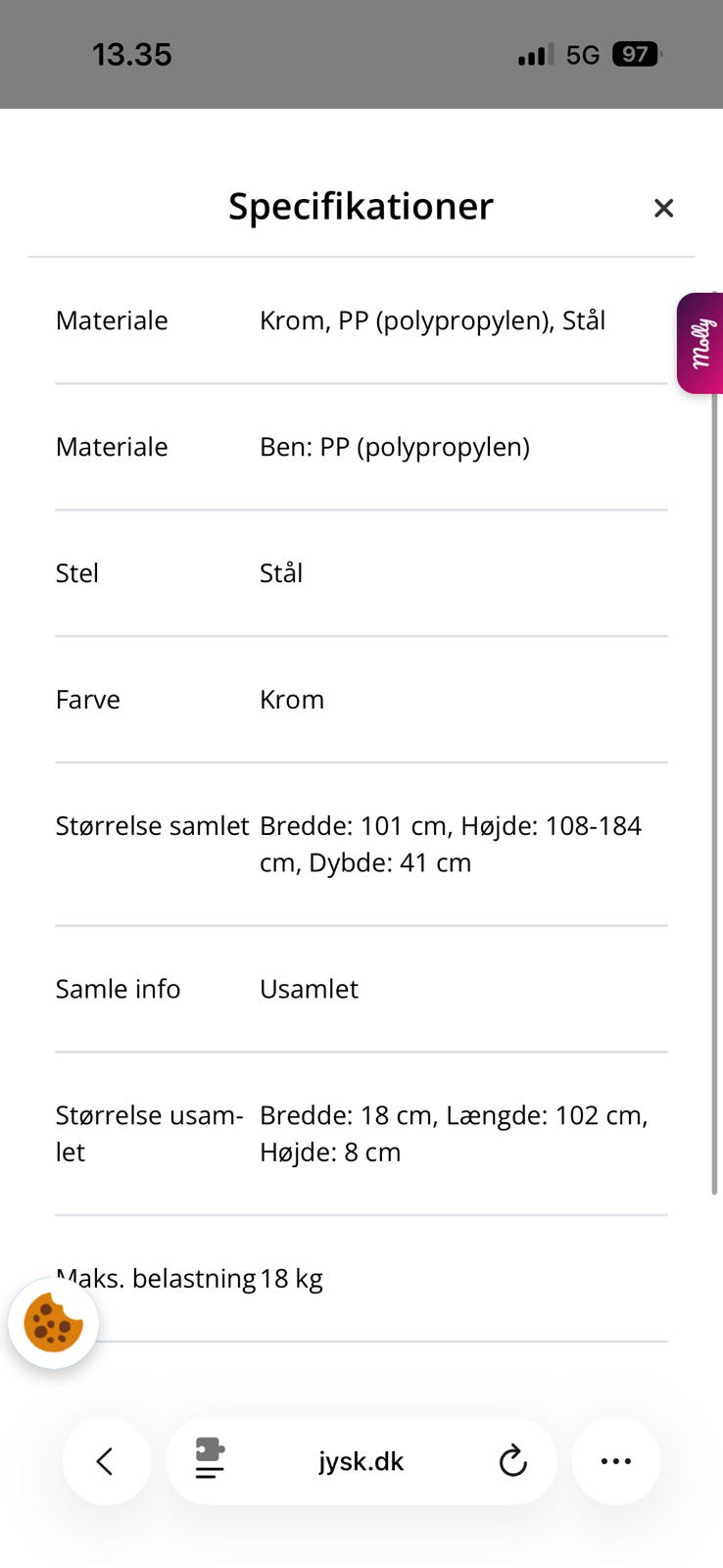Open the three-dot browser menu
The height and width of the screenshot is (1568, 723).
click(x=615, y=1461)
